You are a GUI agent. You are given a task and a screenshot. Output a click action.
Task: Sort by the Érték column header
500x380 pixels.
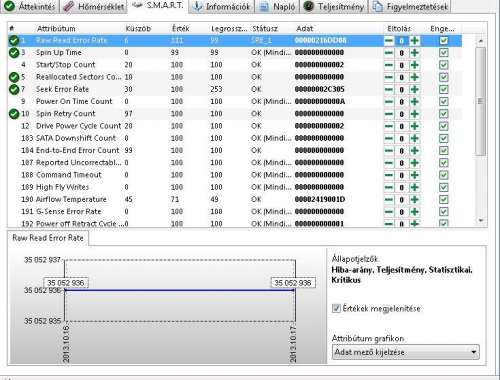point(181,29)
